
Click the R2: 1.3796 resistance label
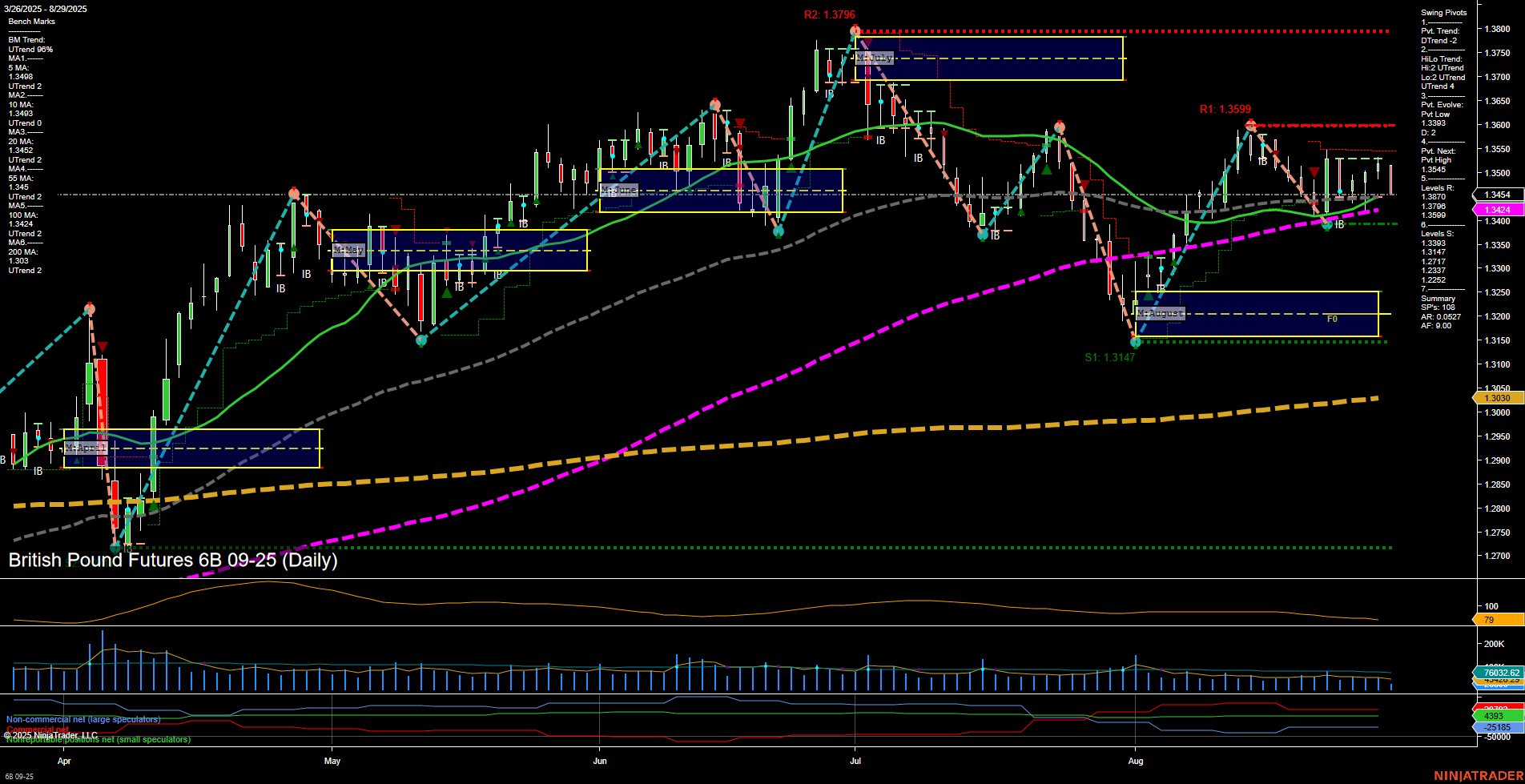[x=830, y=14]
